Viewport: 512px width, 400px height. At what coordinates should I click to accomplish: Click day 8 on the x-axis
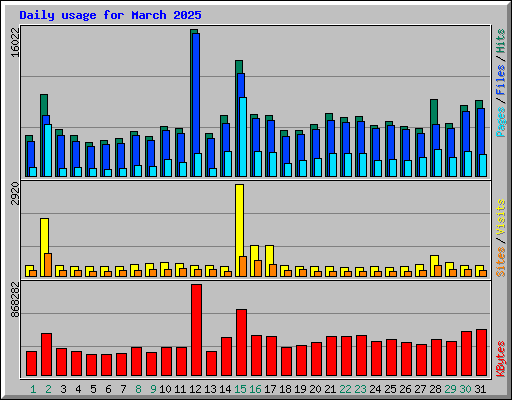point(138,389)
